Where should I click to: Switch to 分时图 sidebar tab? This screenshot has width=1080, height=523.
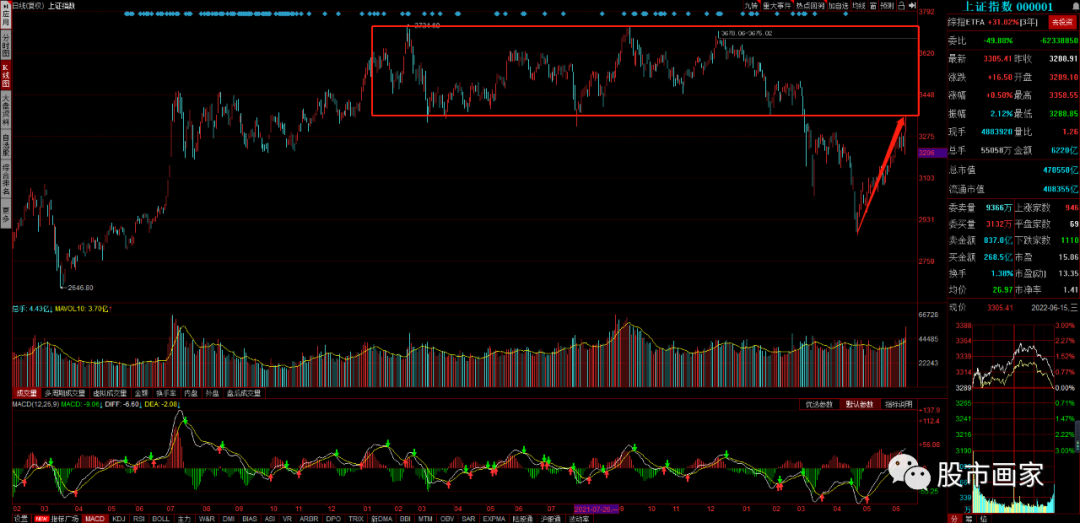(5, 44)
